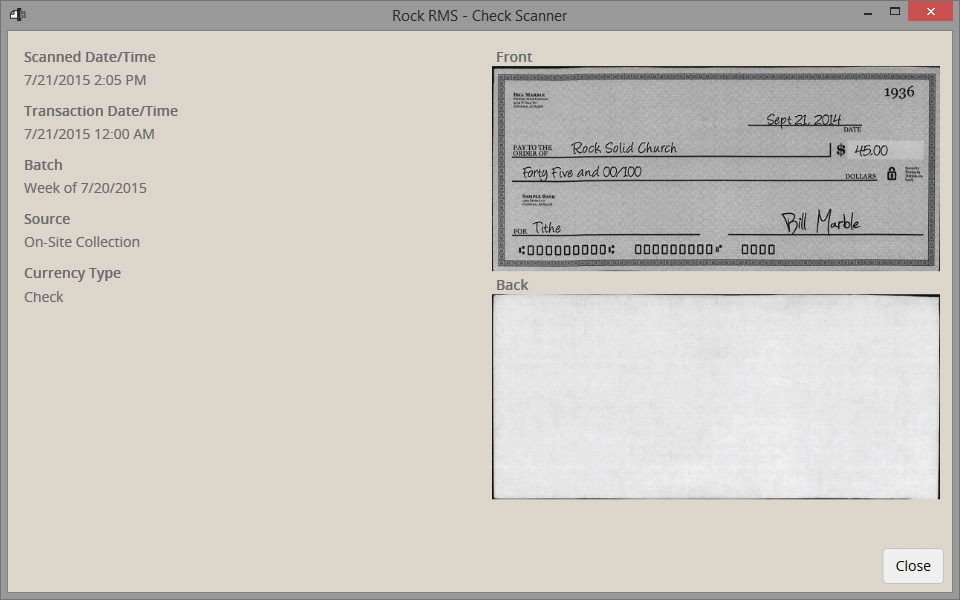Click the Rock RMS - Check Scanner title
Image resolution: width=960 pixels, height=600 pixels.
[x=480, y=15]
